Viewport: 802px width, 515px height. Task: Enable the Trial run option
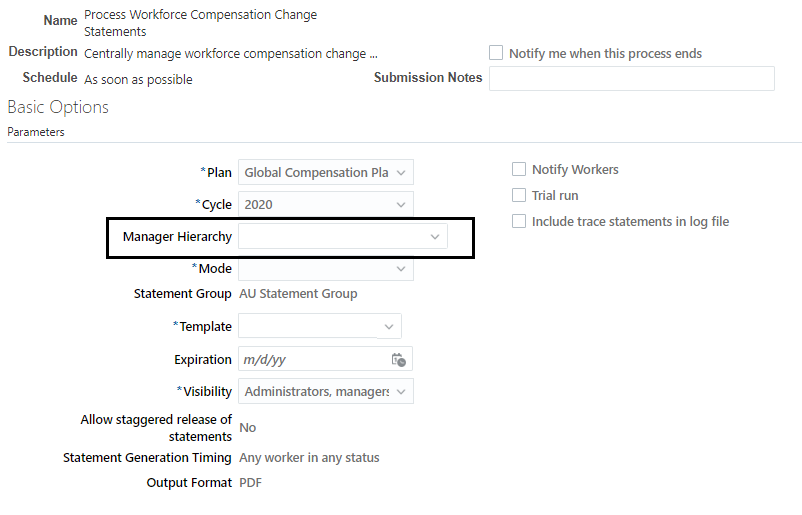519,196
